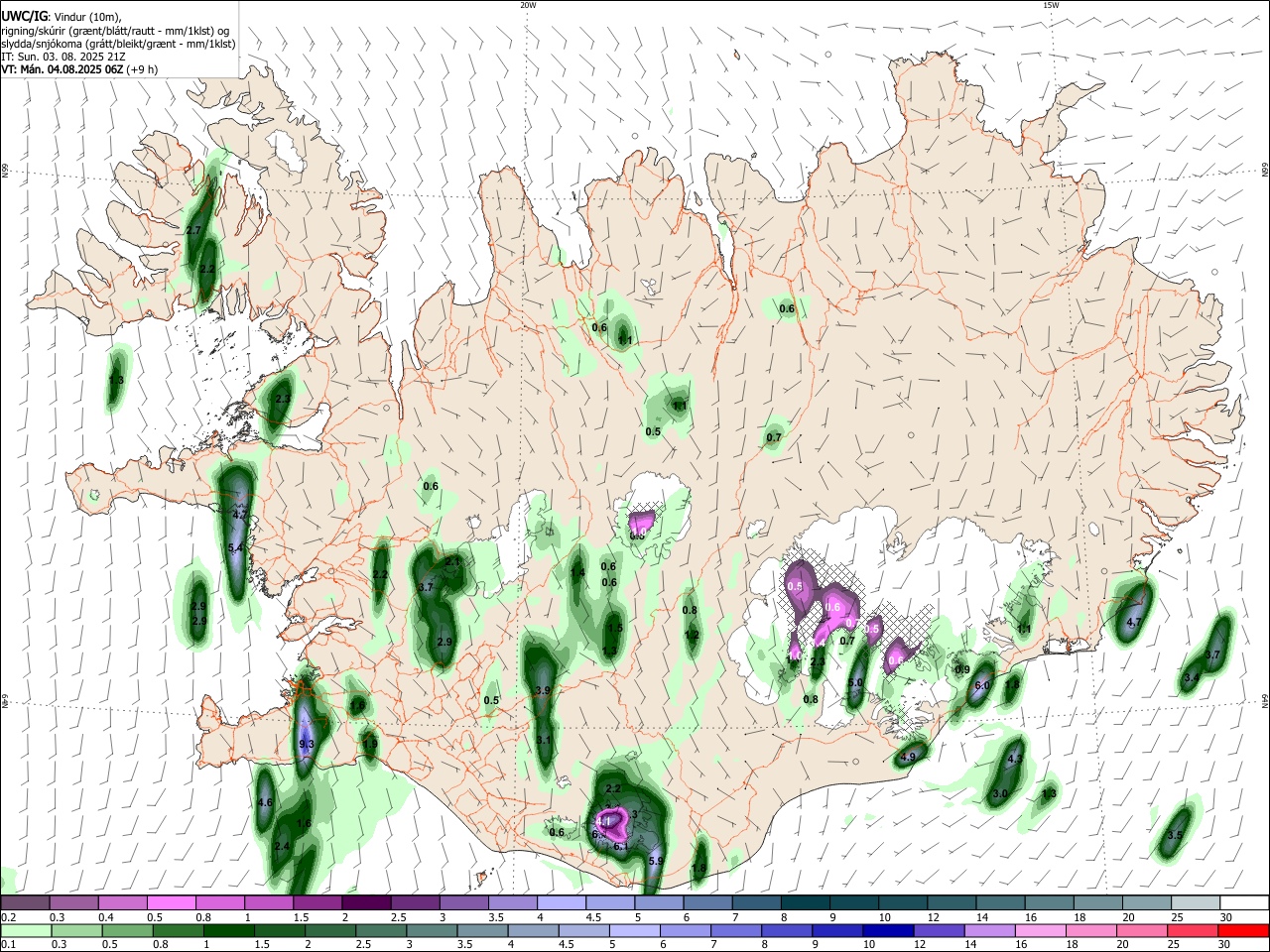This screenshot has height=952, width=1270.
Task: Click the 2.3 precipitation value in the west
Action: point(283,399)
